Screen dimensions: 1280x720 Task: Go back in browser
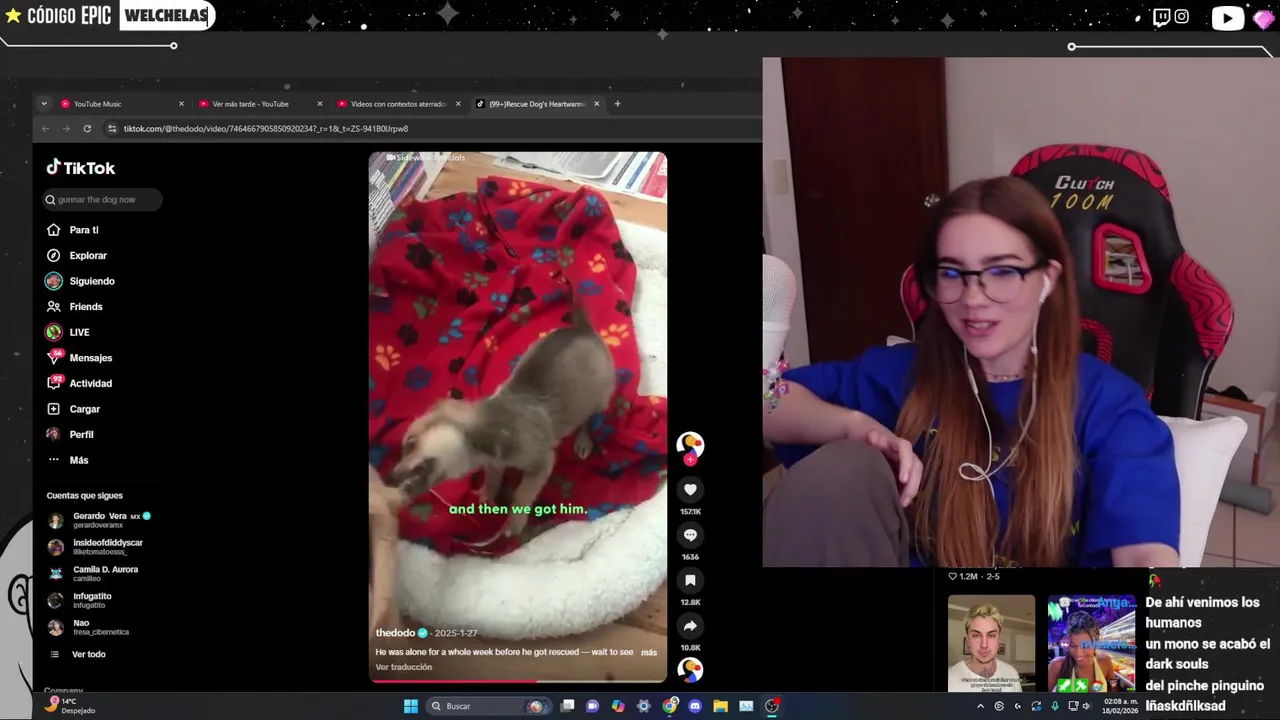click(45, 129)
